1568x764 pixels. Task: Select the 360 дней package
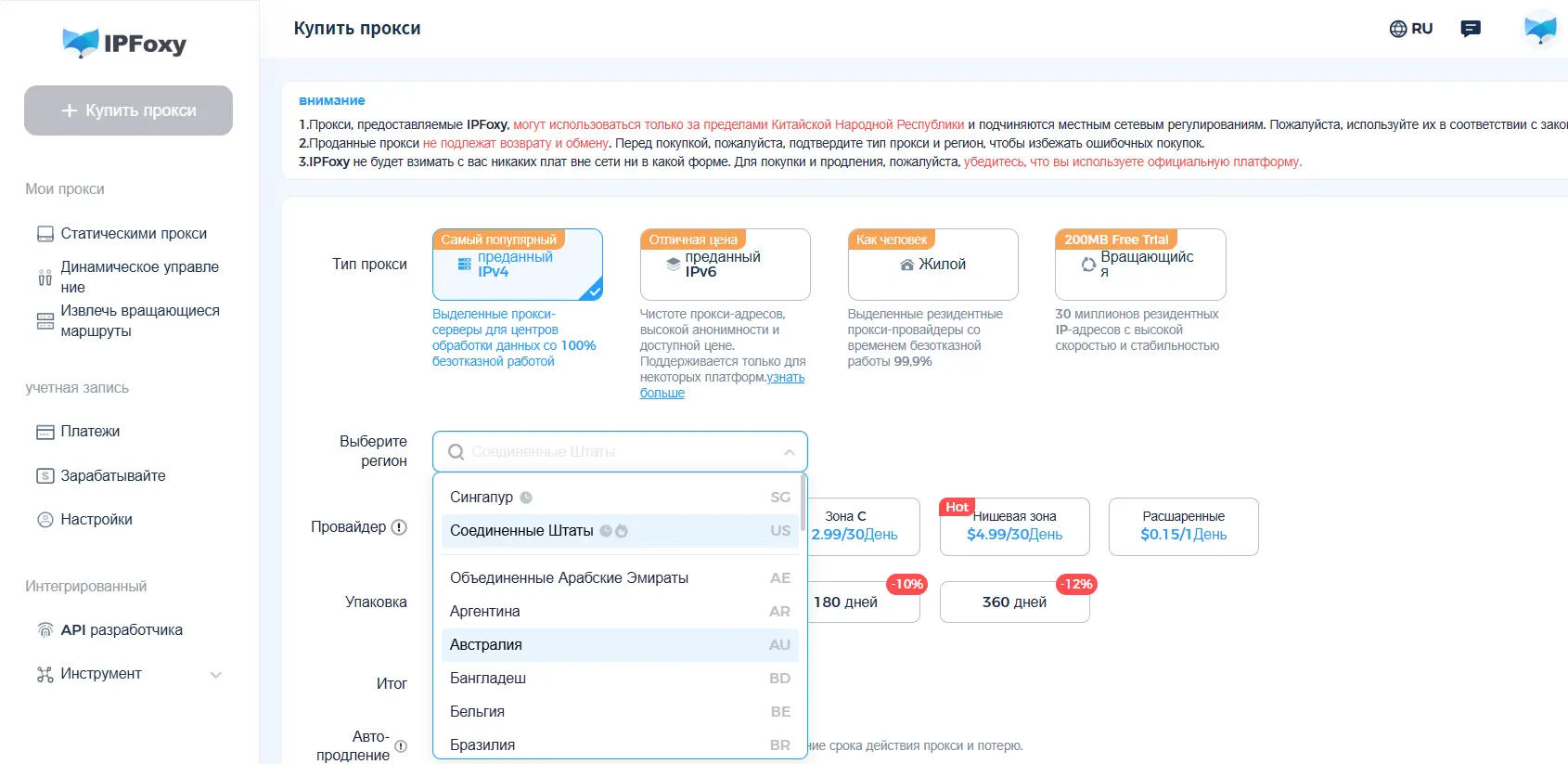click(1015, 602)
